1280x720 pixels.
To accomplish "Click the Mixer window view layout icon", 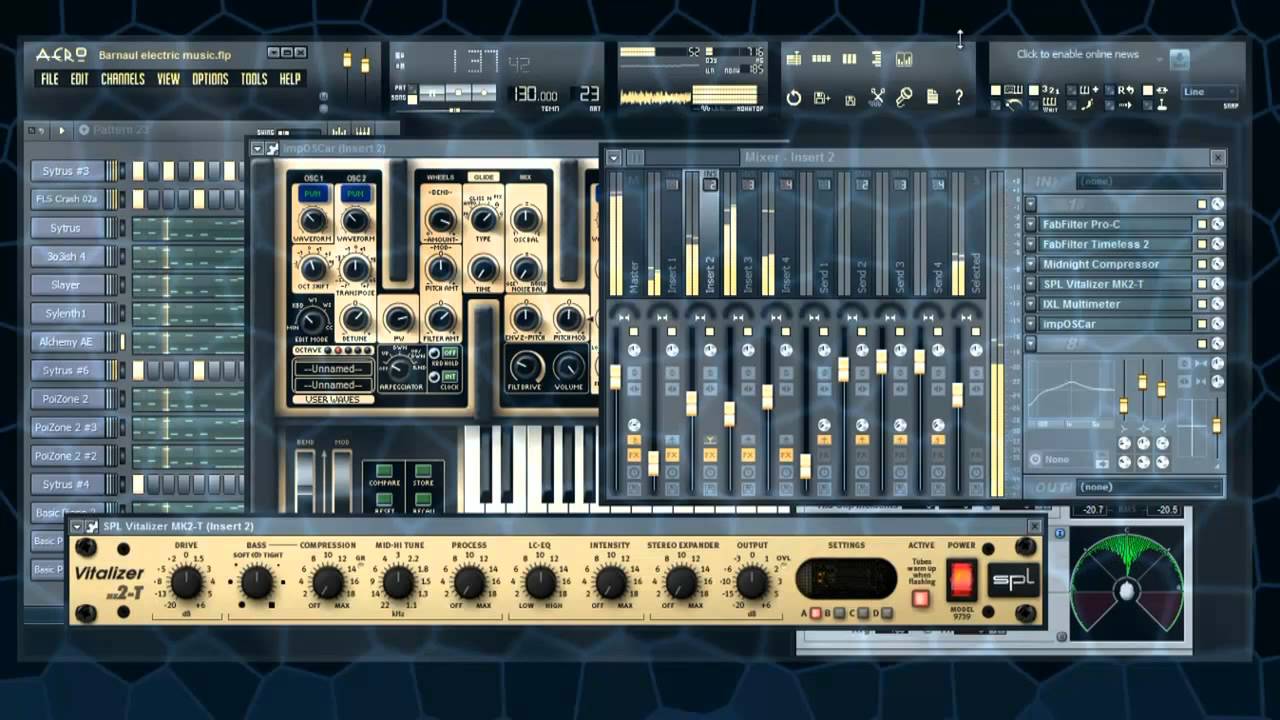I will (636, 157).
